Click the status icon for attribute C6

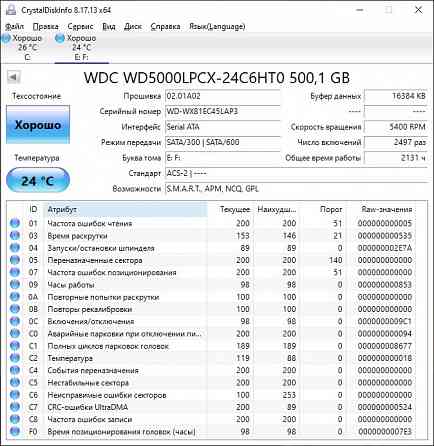pyautogui.click(x=15, y=395)
